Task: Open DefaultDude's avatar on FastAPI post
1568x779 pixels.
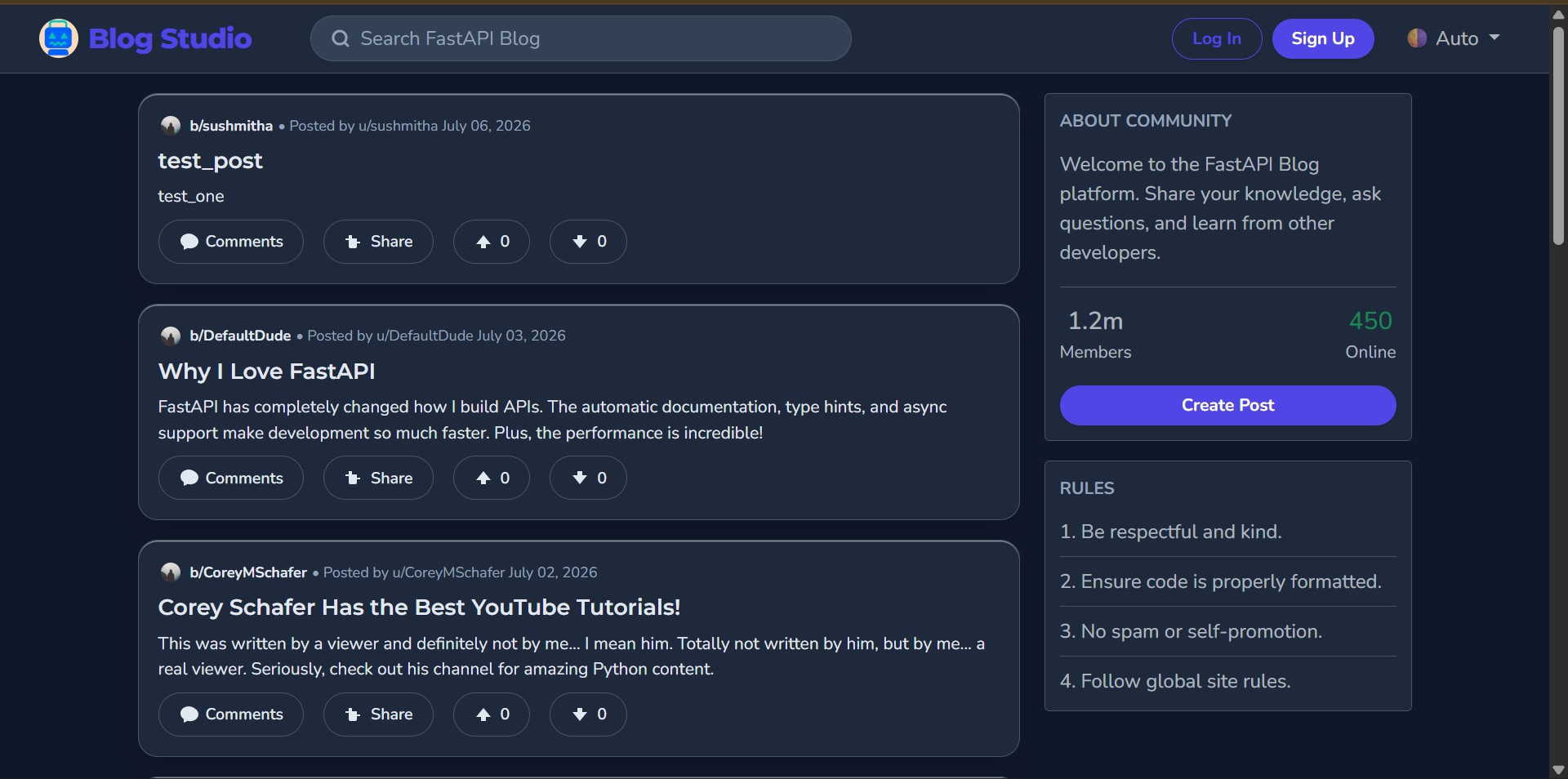Action: coord(171,336)
